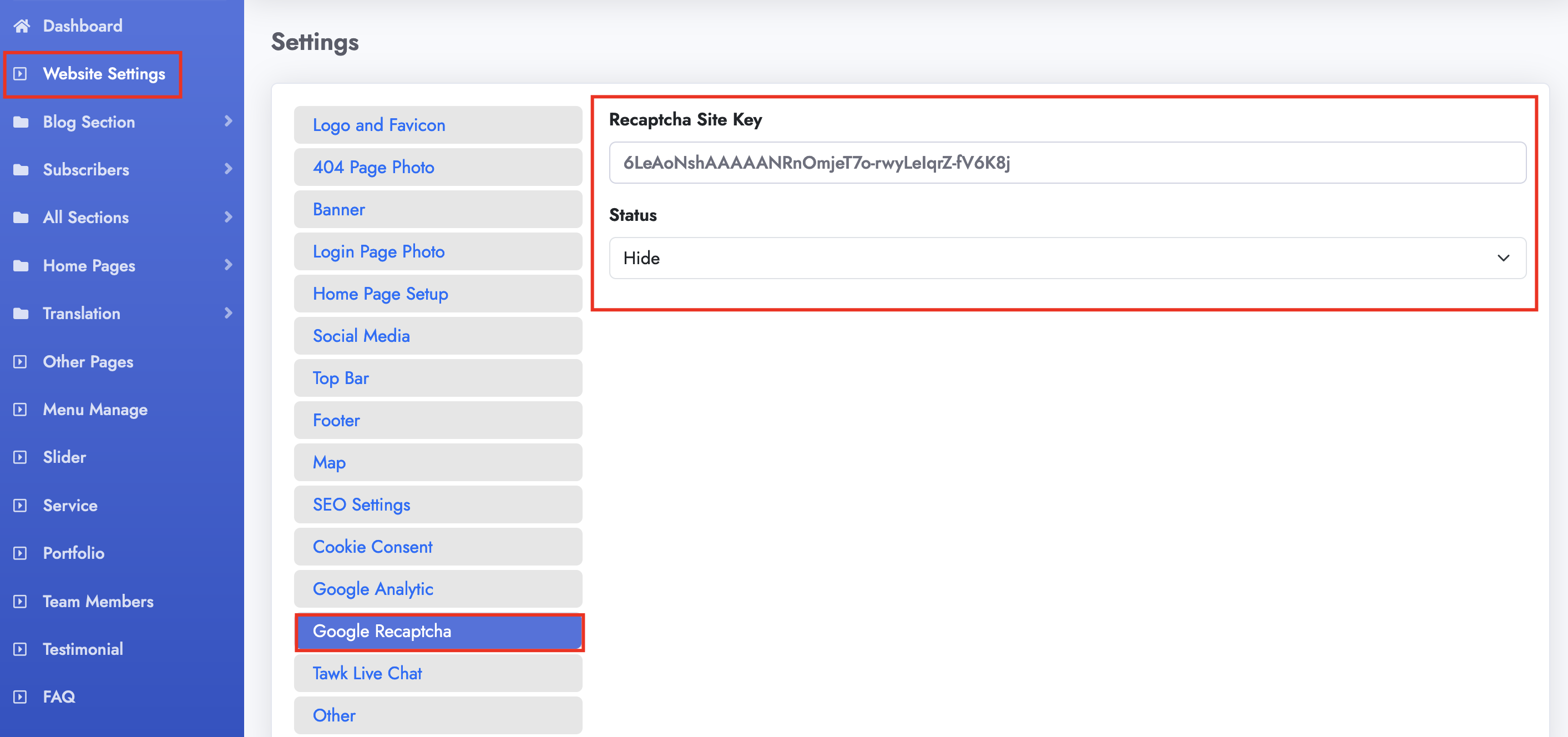Image resolution: width=1568 pixels, height=737 pixels.
Task: Open the Status dropdown showing Hide
Action: pos(1067,258)
